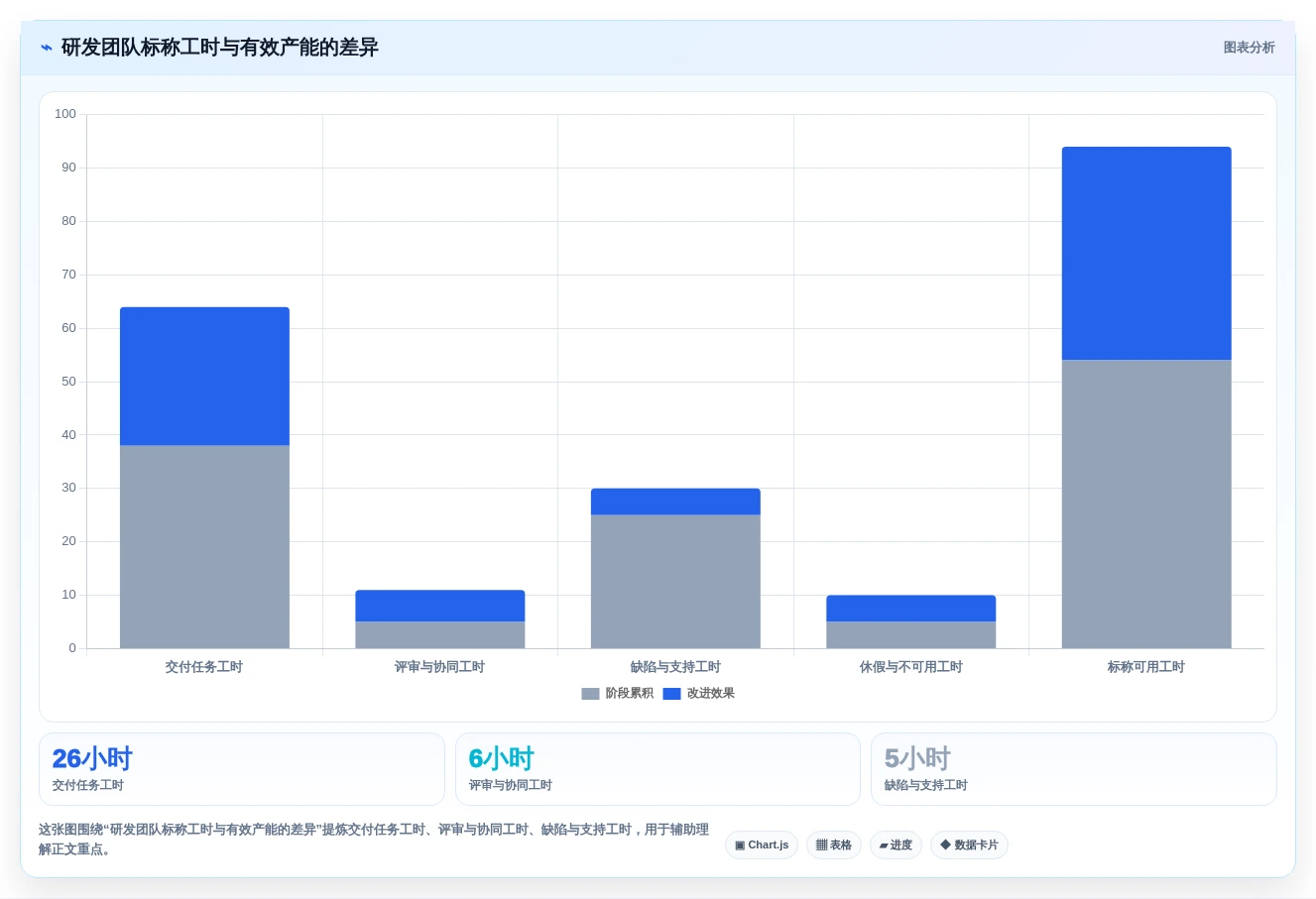Open the 6小时 评审与协同工时 card

coord(658,769)
